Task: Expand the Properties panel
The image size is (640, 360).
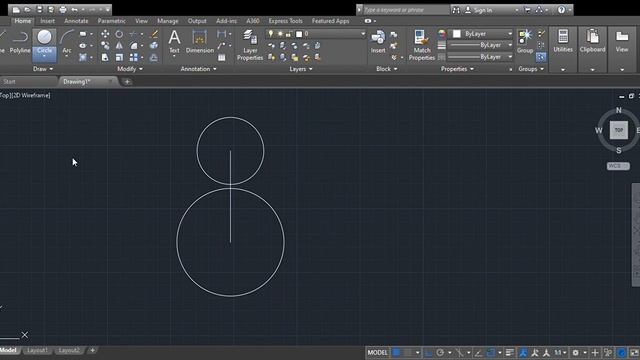Action: pos(457,69)
